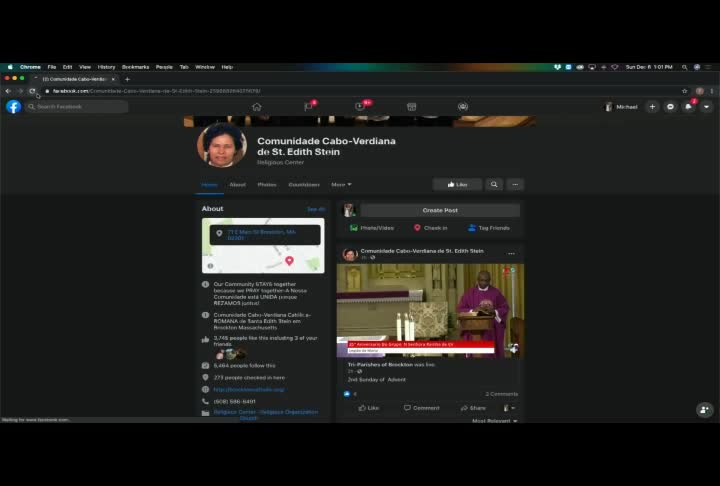Click the Facebook logo icon
This screenshot has width=720, height=486.
(x=14, y=107)
